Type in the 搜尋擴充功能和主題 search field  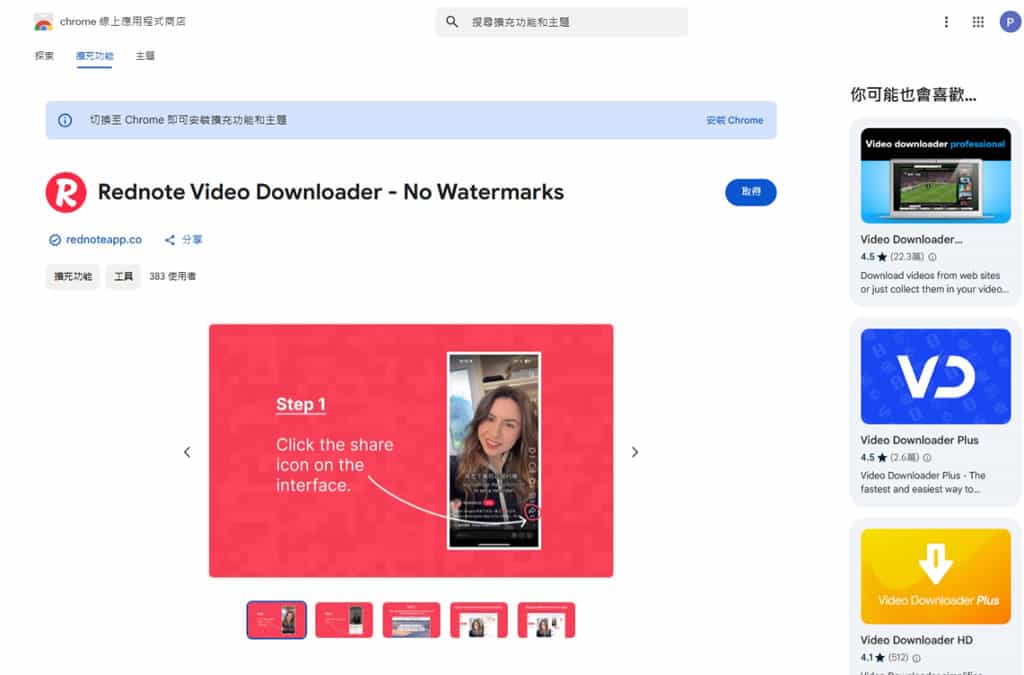click(x=570, y=22)
